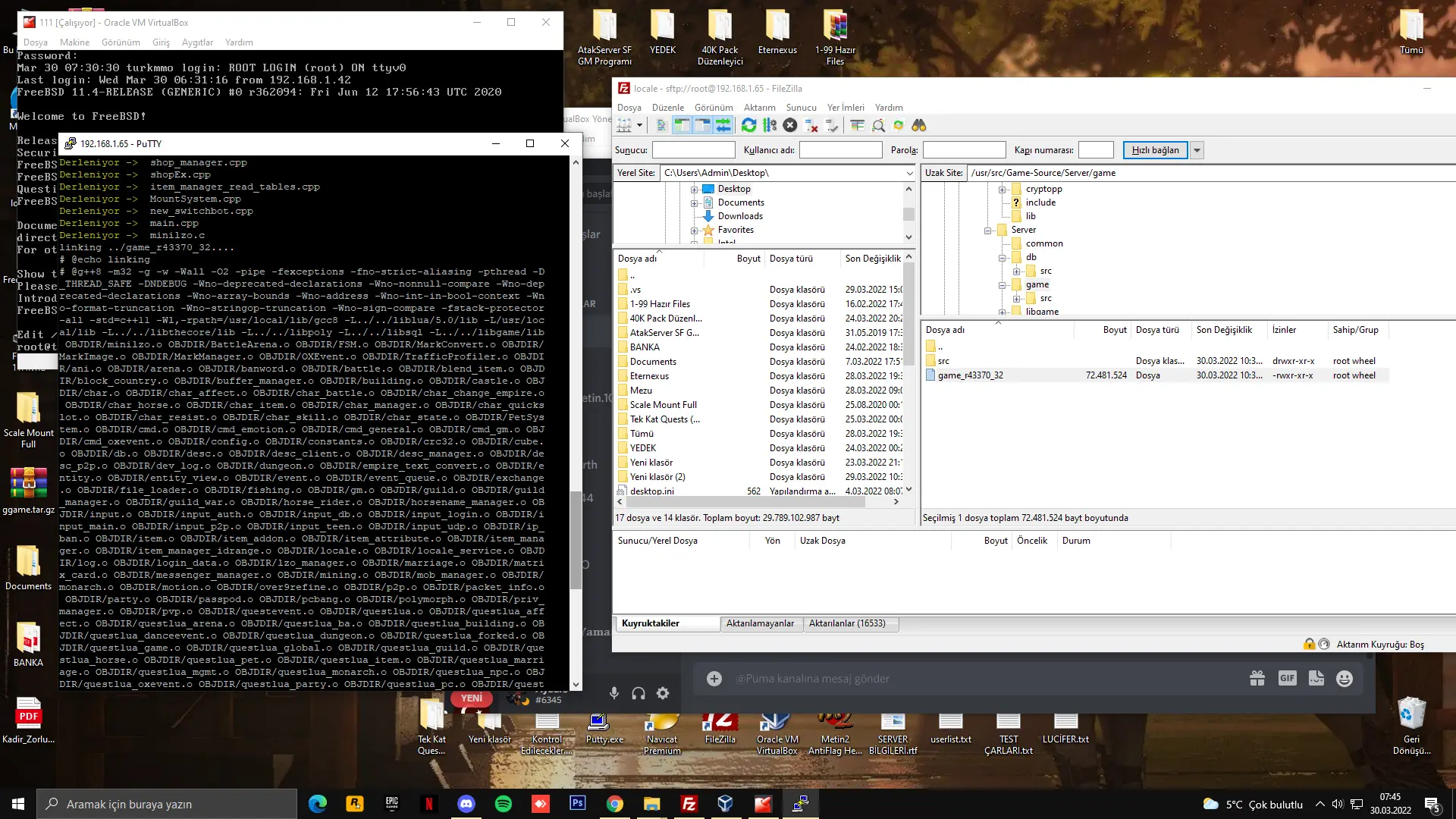This screenshot has width=1456, height=819.
Task: Expand cryptopp folder in remote tree
Action: [1002, 190]
